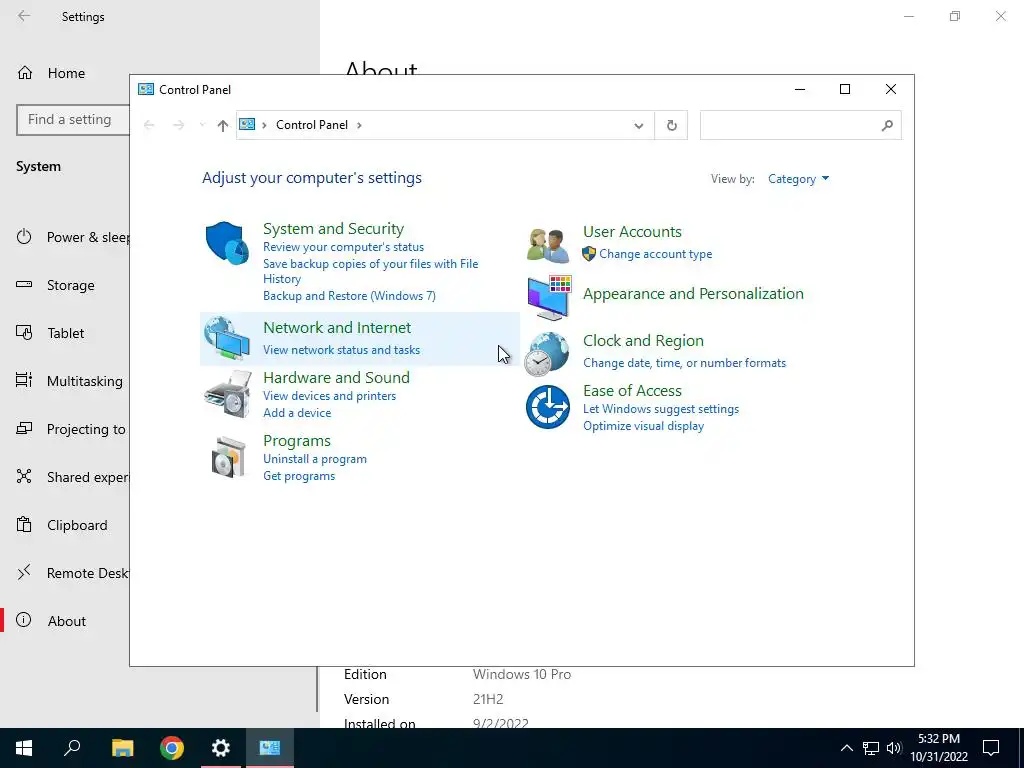Screen dimensions: 1024x768
Task: Click Optimize visual display link
Action: coord(643,426)
